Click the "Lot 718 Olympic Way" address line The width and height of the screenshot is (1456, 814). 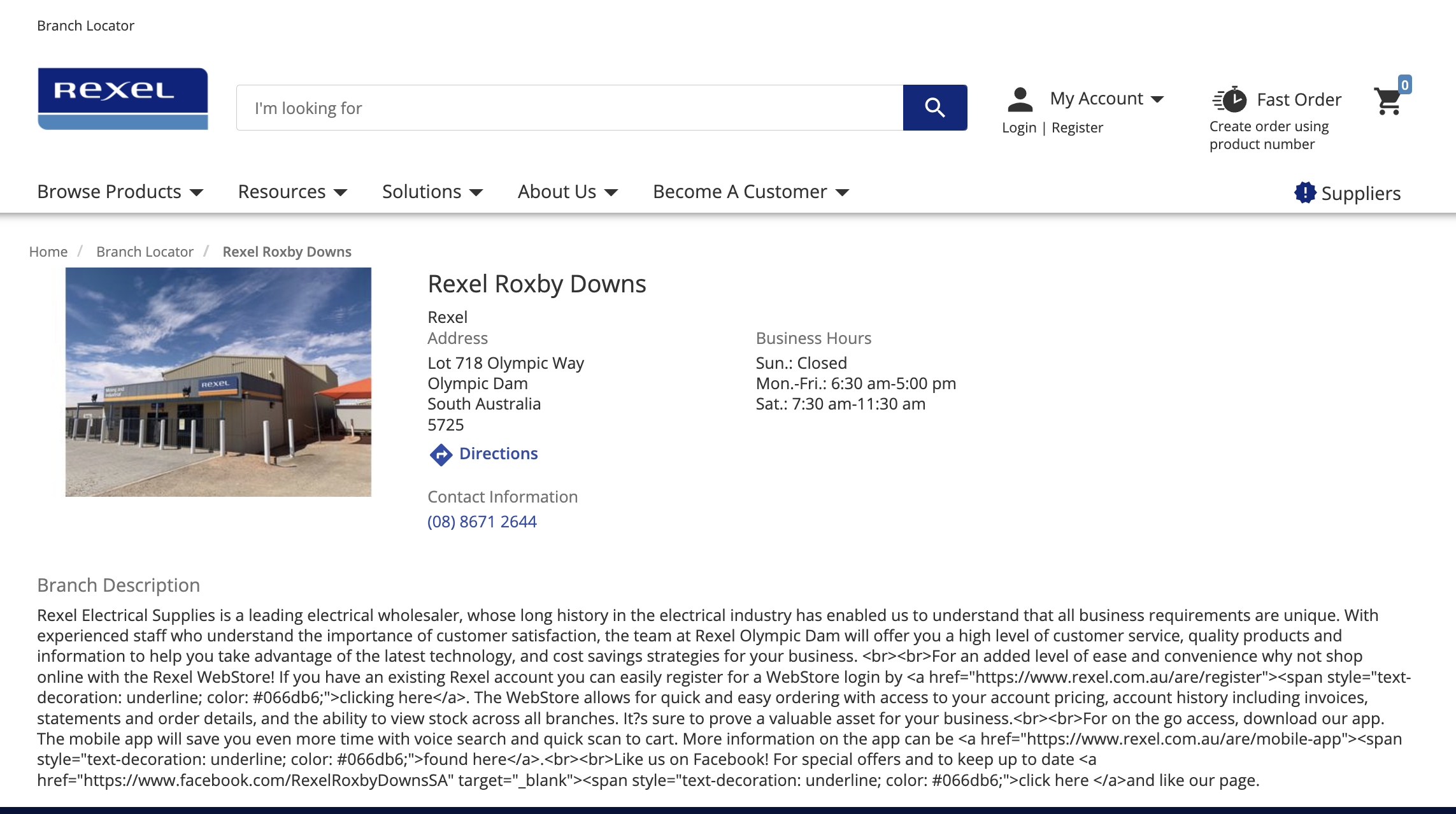click(x=506, y=363)
